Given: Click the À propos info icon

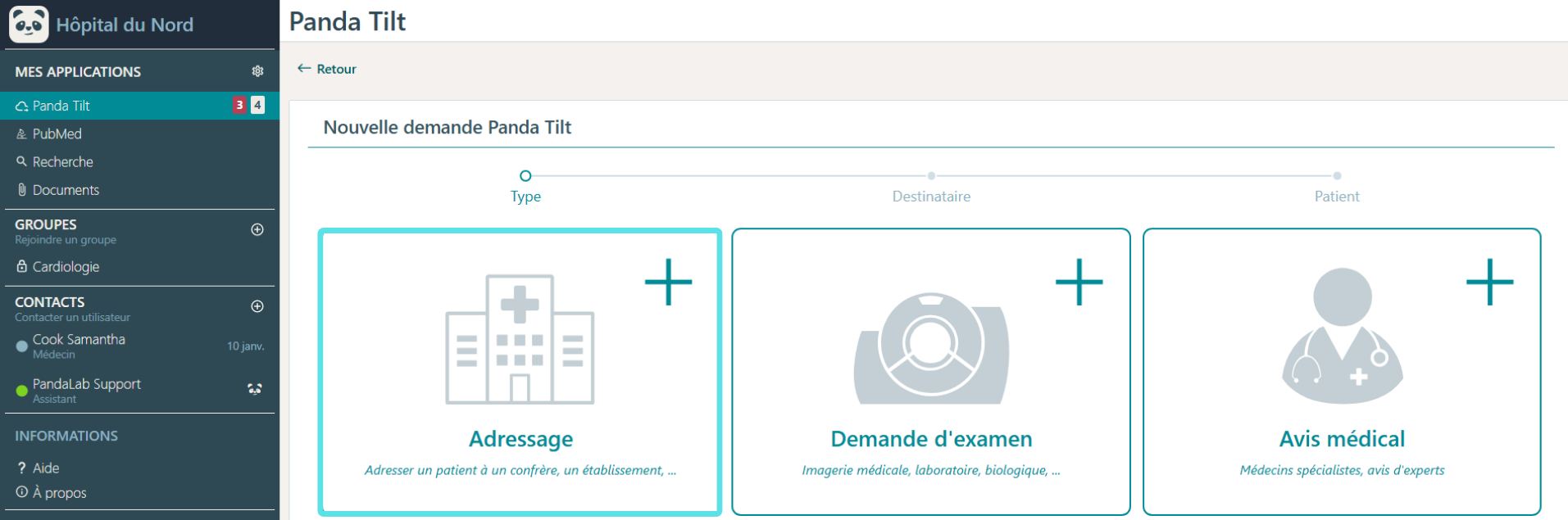Looking at the screenshot, I should point(22,492).
